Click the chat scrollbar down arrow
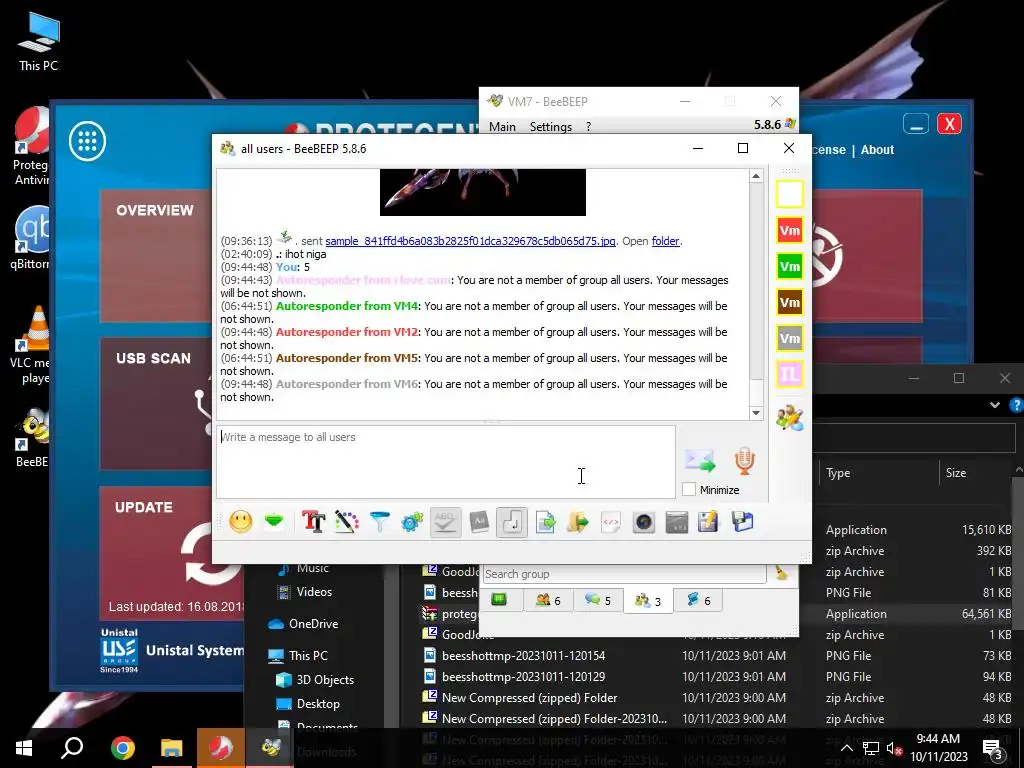The width and height of the screenshot is (1024, 768). coord(756,413)
